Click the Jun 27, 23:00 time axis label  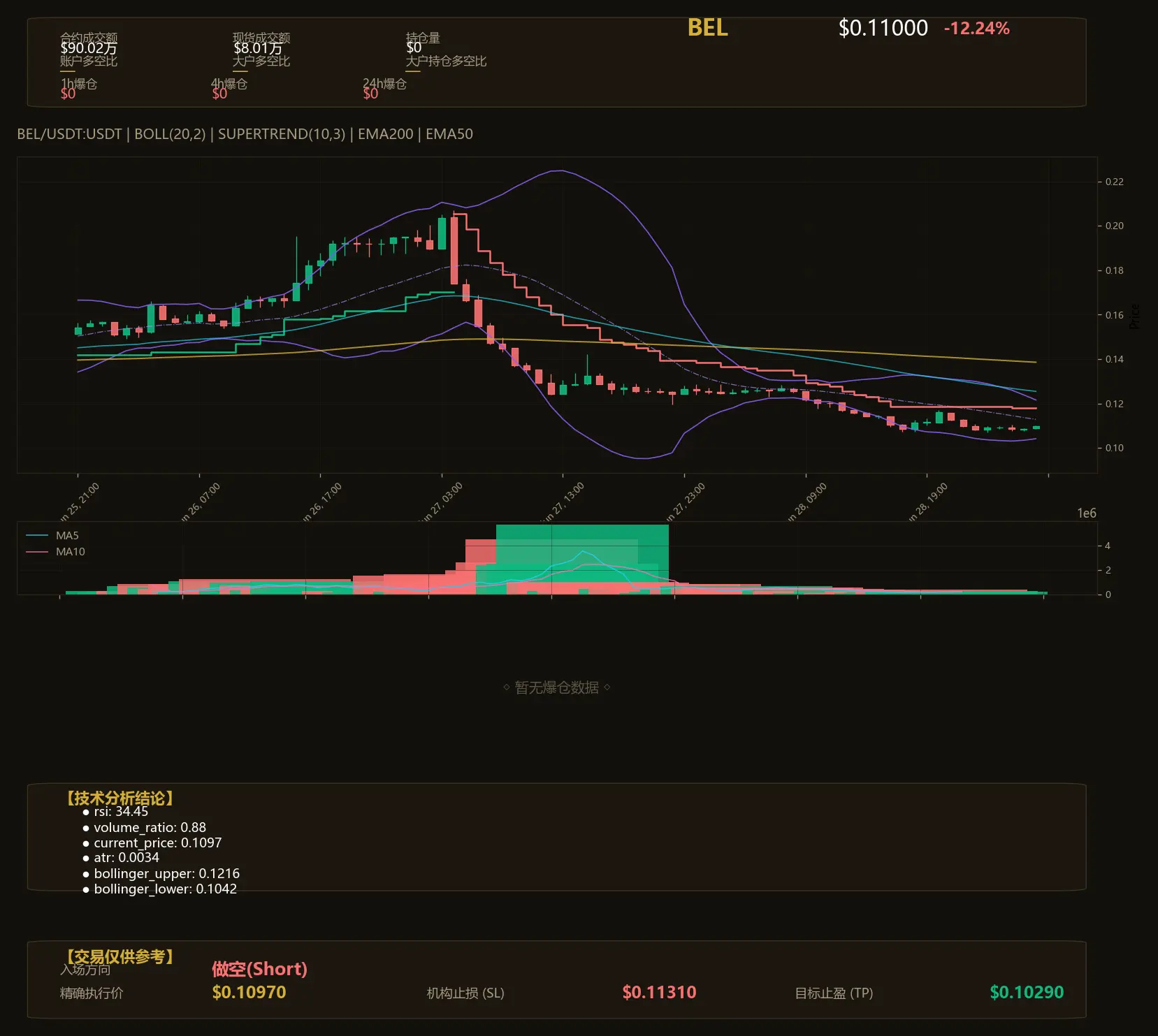point(685,502)
